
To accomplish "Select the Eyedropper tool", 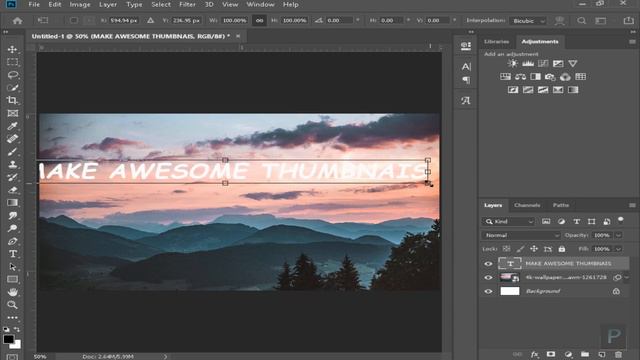I will pos(12,126).
